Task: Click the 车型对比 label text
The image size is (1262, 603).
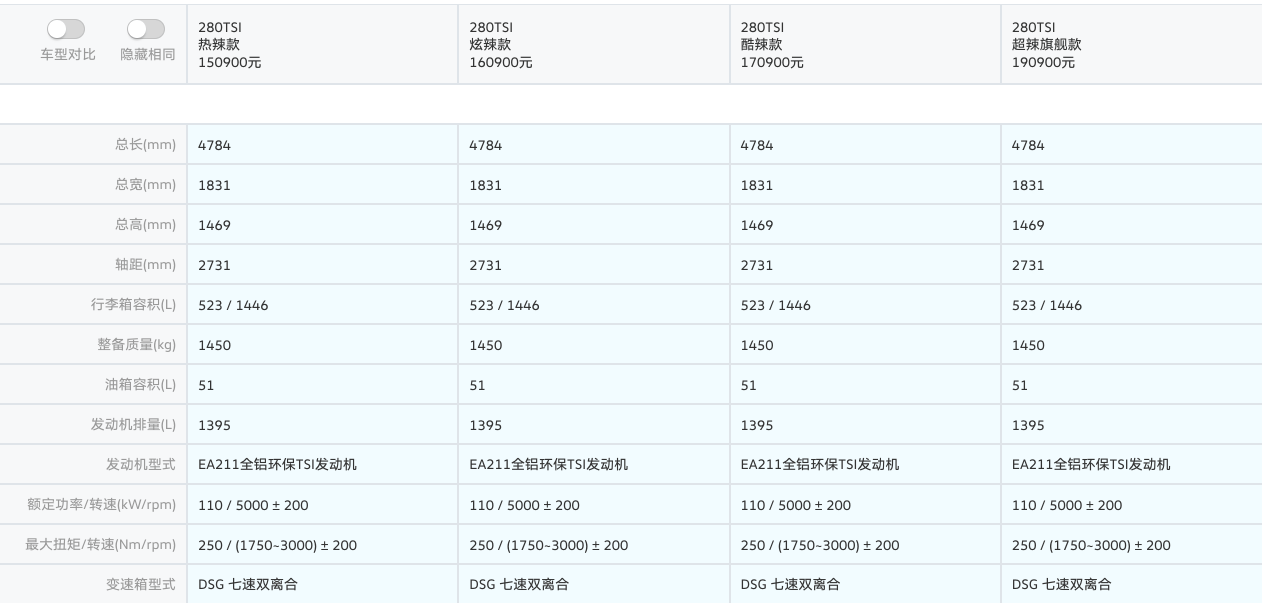Action: point(68,54)
